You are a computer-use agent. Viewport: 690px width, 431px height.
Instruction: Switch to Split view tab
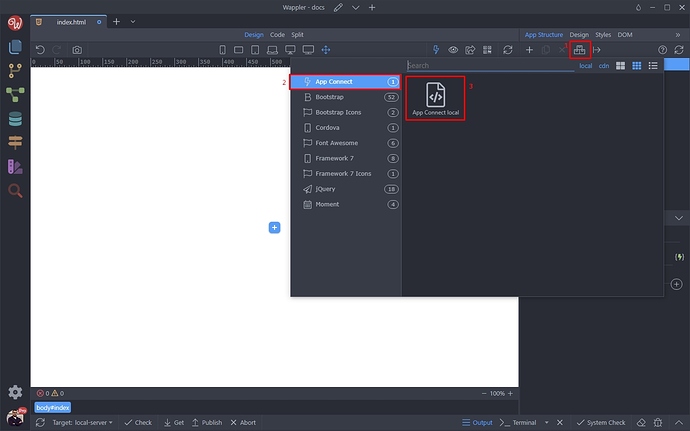pyautogui.click(x=297, y=35)
